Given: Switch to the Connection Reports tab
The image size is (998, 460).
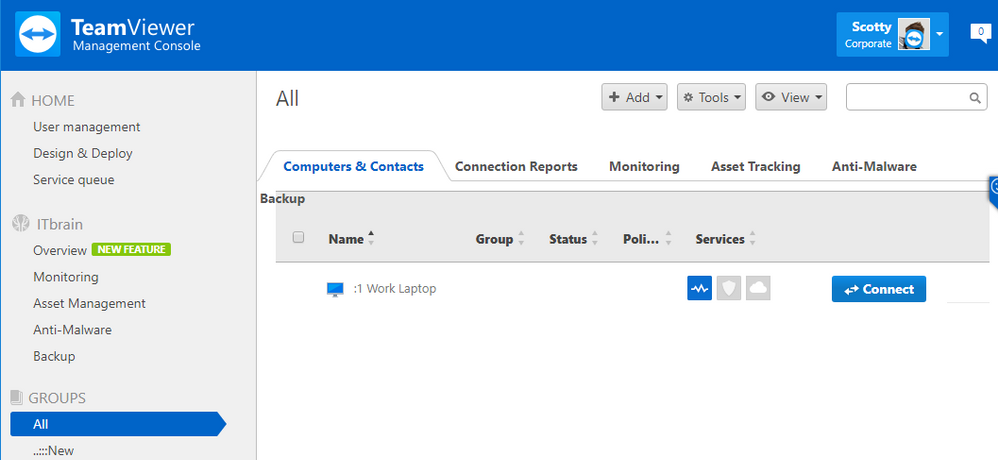Looking at the screenshot, I should [516, 167].
